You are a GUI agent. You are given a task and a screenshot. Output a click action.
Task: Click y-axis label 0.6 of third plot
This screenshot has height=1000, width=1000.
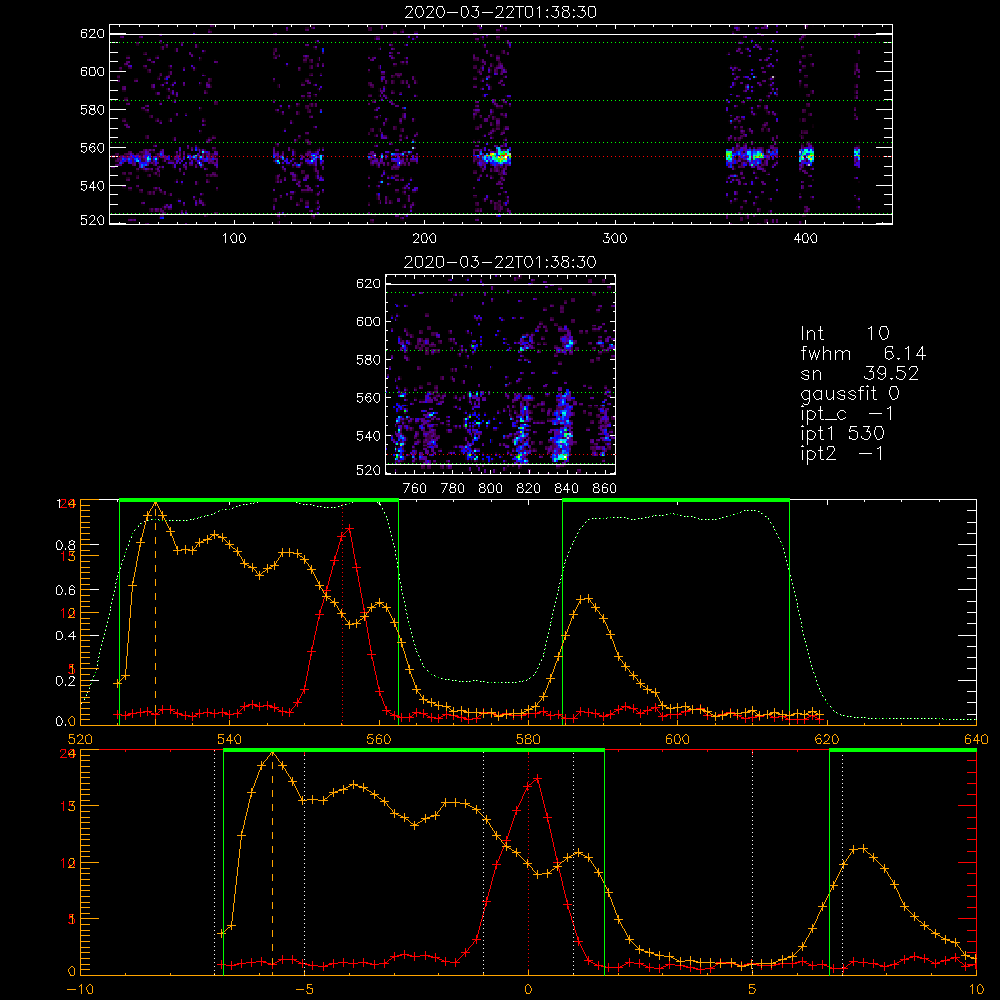pyautogui.click(x=66, y=591)
